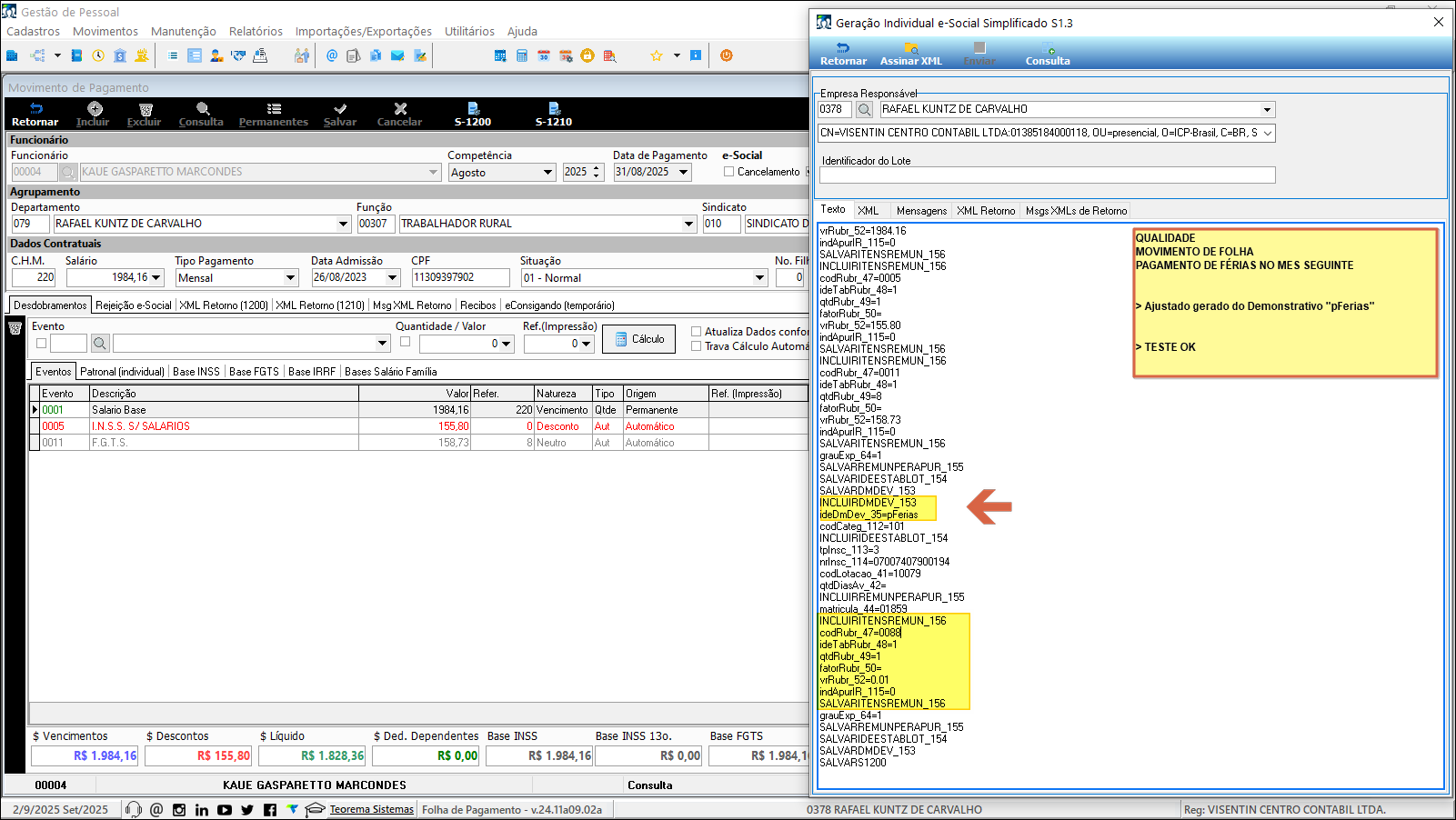Click Retornar in e-Social window toolbar
The image size is (1456, 820).
(843, 54)
